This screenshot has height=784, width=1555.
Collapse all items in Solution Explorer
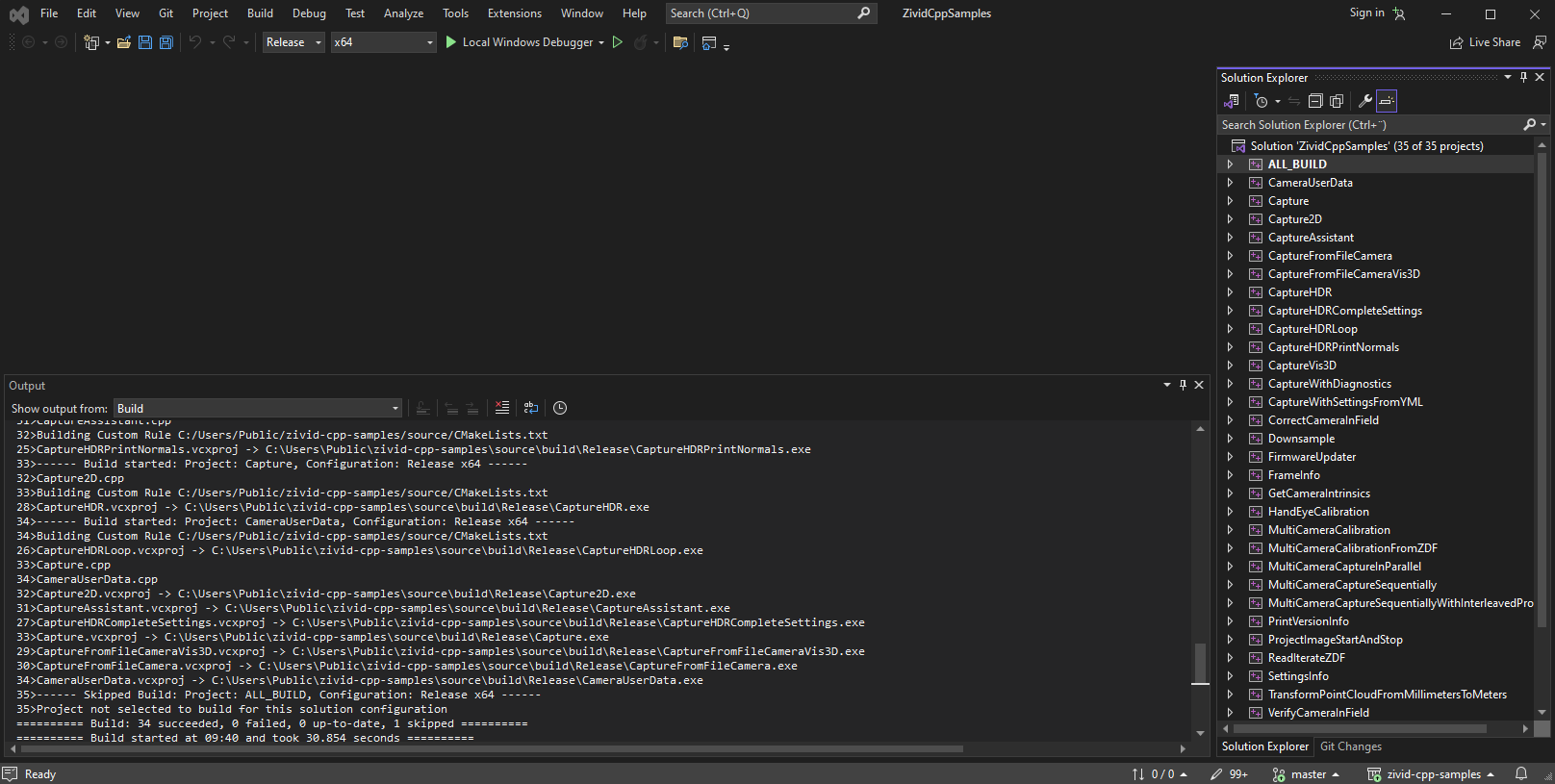click(1315, 101)
